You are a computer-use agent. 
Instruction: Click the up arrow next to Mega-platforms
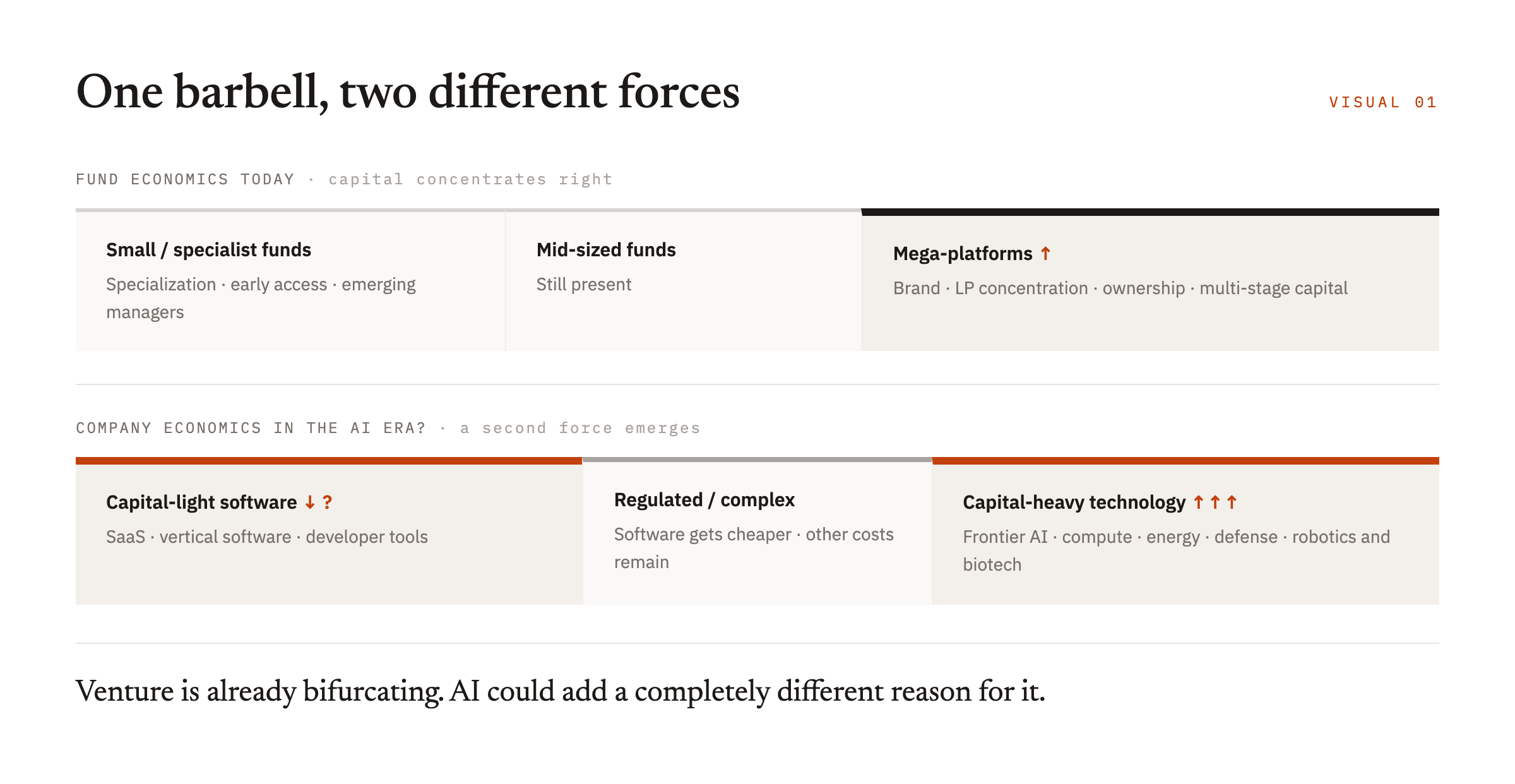[x=1045, y=253]
